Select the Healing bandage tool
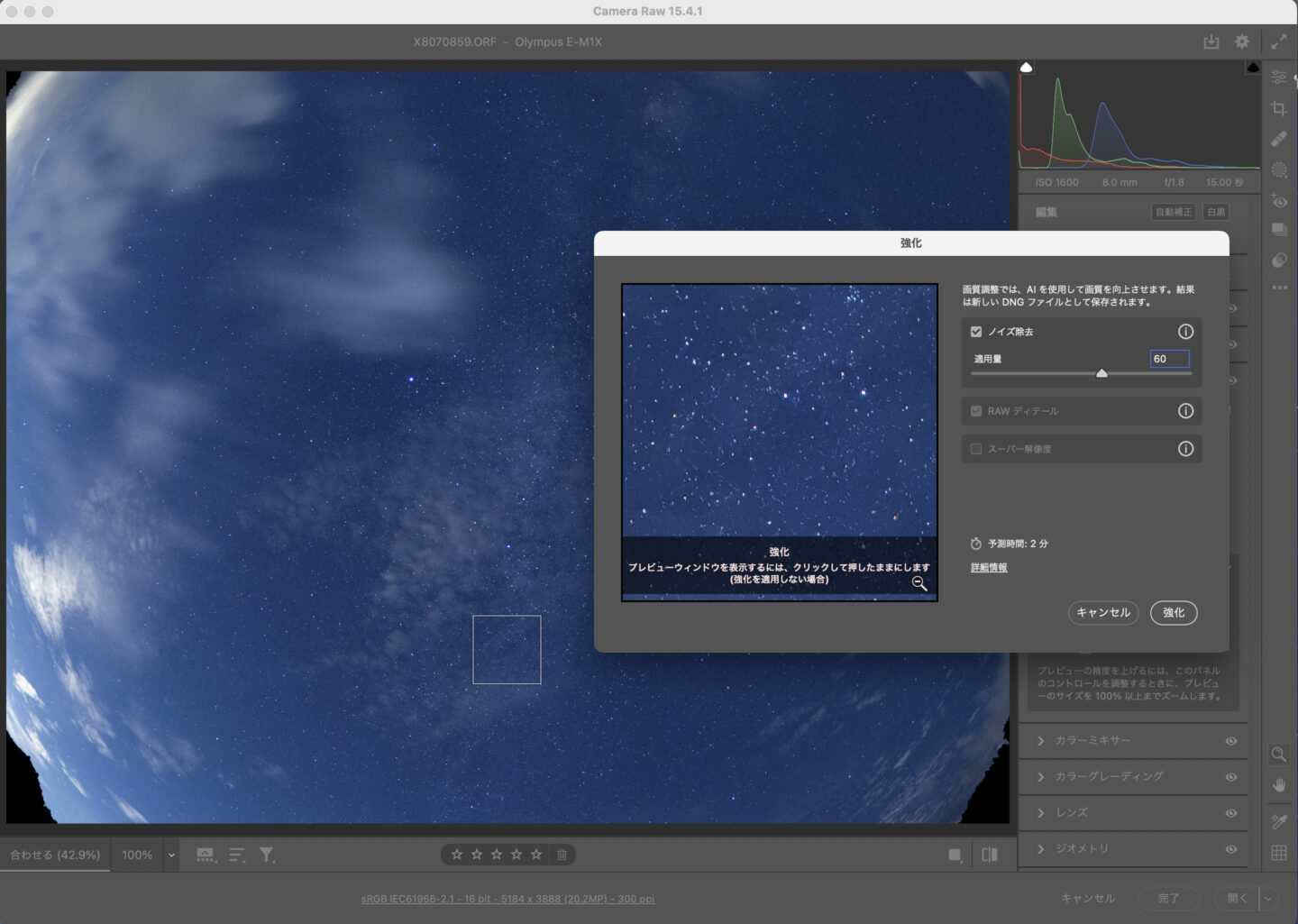 [x=1278, y=139]
